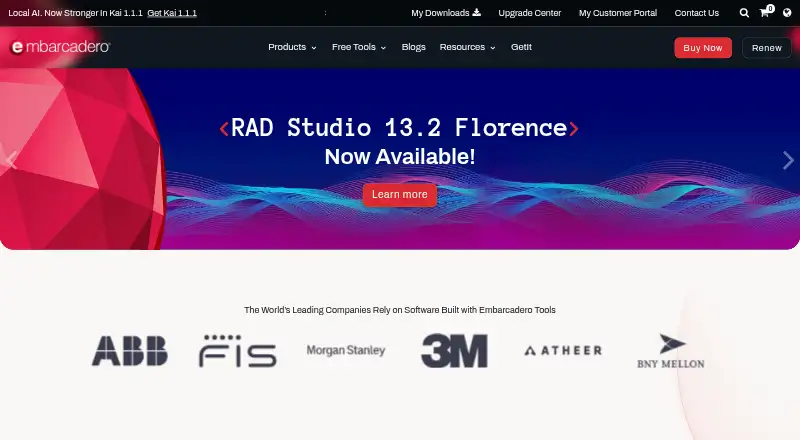
Task: Click the Embarcadero logo
Action: click(60, 47)
